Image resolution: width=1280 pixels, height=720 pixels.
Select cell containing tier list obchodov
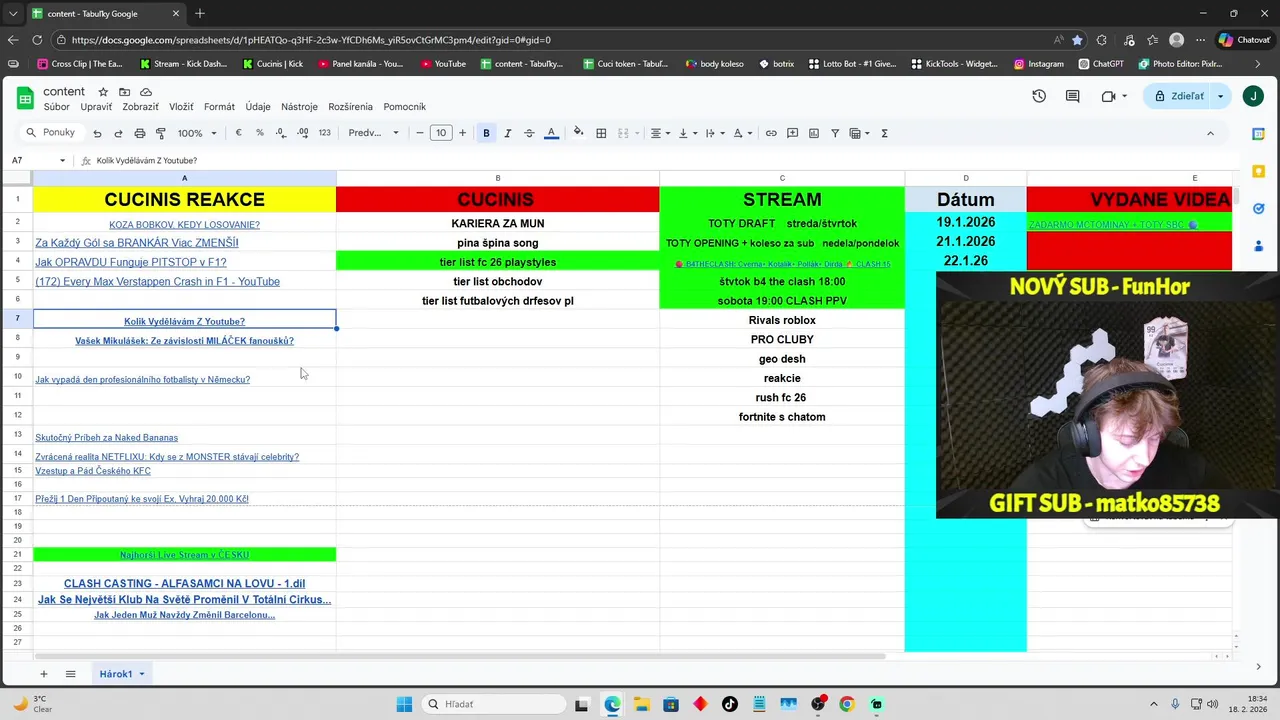click(498, 281)
